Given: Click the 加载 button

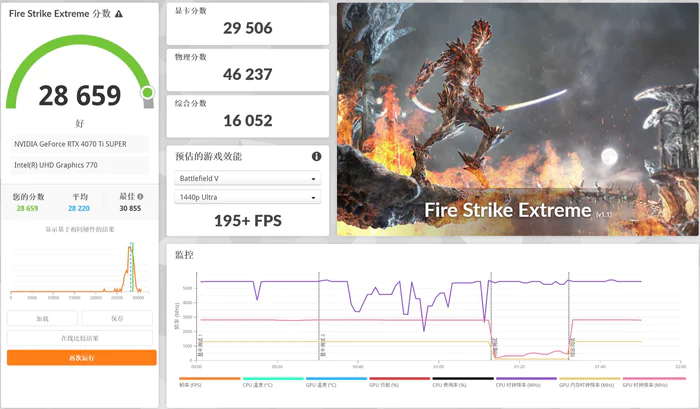Looking at the screenshot, I should coord(42,318).
